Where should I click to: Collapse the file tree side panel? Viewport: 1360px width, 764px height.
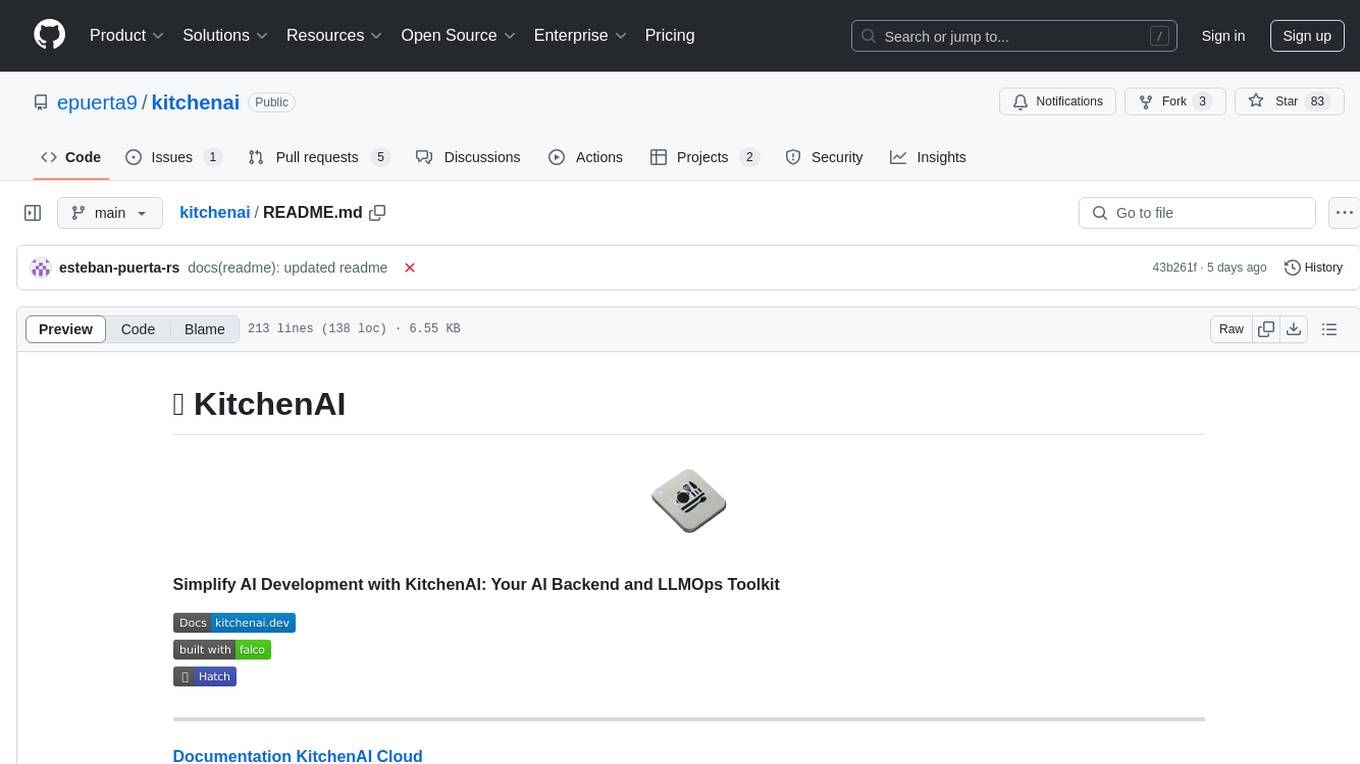click(x=33, y=213)
